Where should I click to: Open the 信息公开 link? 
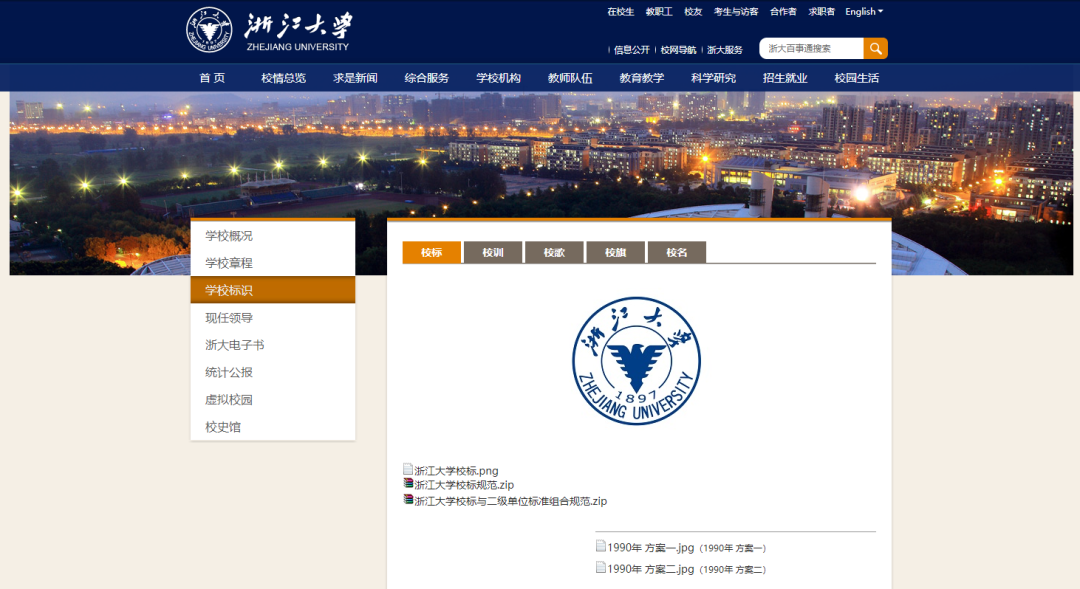pyautogui.click(x=632, y=50)
